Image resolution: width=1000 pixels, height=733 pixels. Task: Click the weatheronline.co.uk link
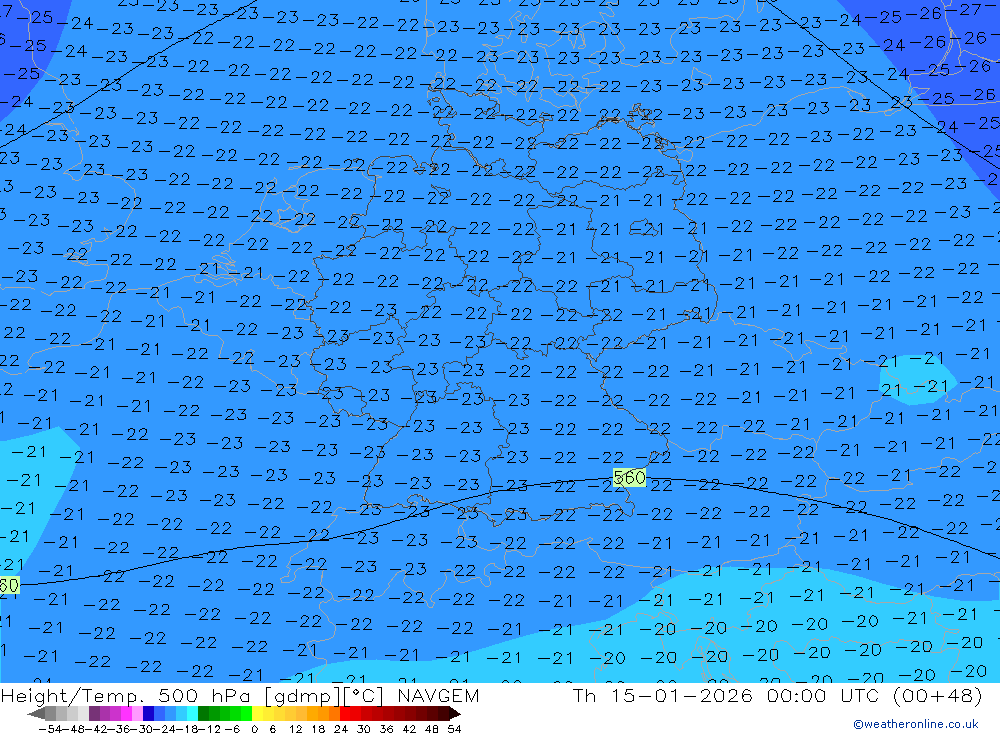point(916,724)
